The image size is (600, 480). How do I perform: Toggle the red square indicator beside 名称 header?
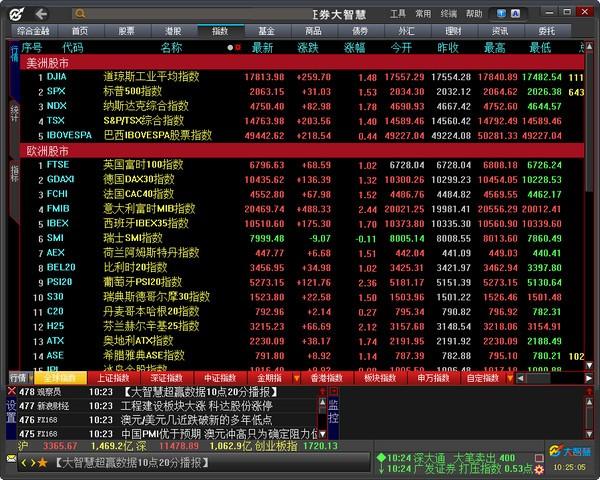pyautogui.click(x=238, y=47)
